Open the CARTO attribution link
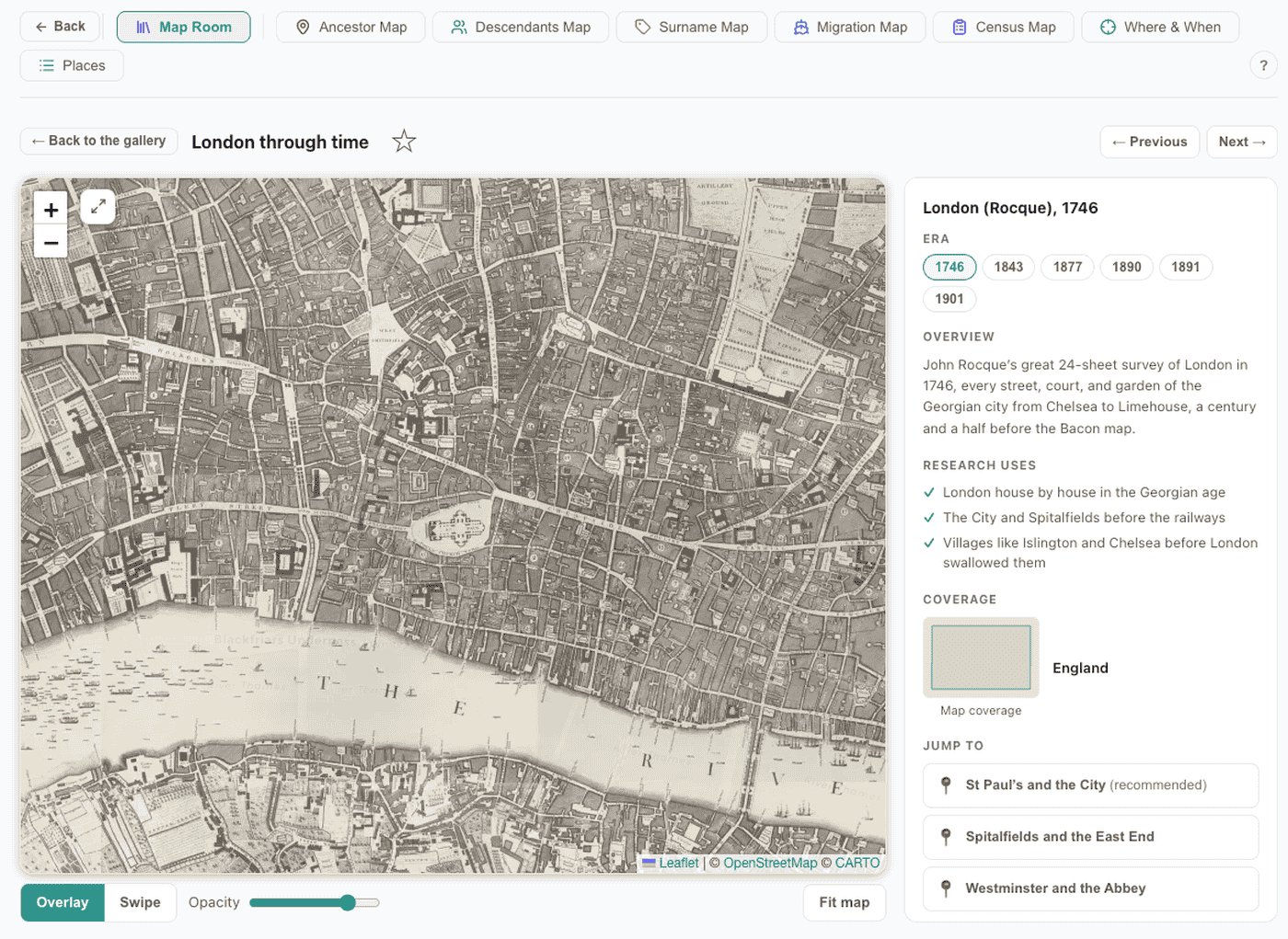Viewport: 1288px width, 939px height. tap(857, 863)
